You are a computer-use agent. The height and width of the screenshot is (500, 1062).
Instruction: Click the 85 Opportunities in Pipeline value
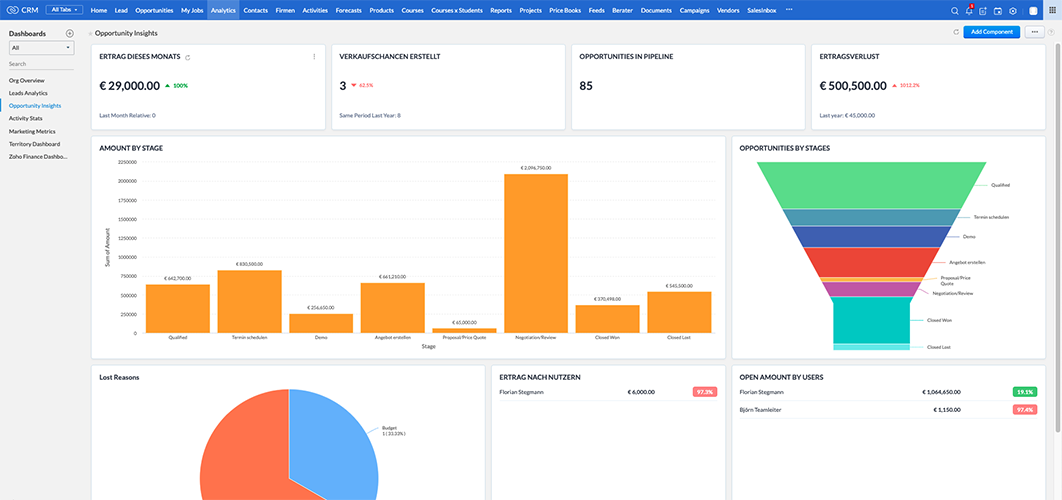coord(587,86)
